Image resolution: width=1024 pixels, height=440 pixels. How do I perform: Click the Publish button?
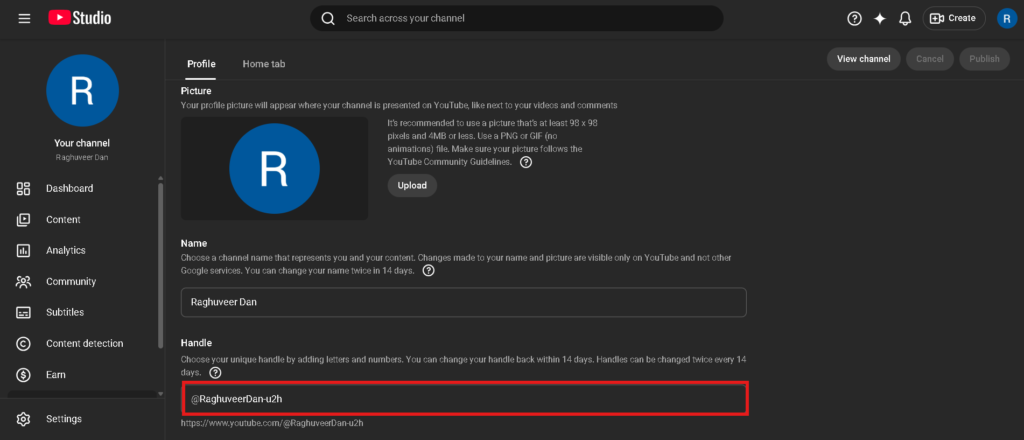click(x=984, y=59)
